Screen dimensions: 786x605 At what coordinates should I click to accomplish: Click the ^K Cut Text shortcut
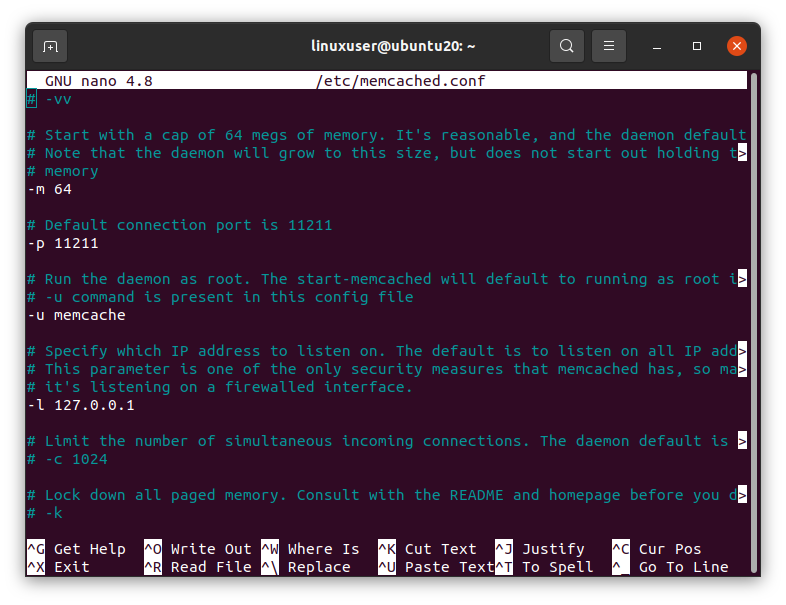(x=427, y=549)
